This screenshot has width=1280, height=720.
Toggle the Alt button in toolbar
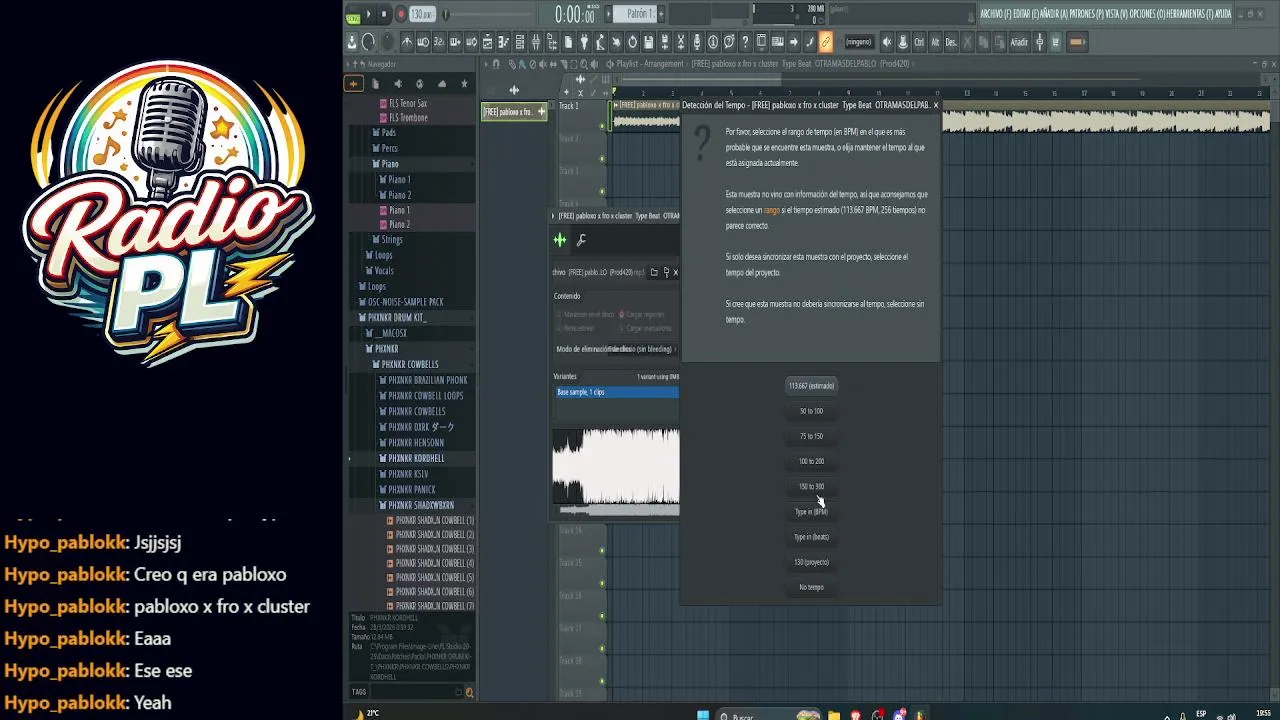coord(935,42)
